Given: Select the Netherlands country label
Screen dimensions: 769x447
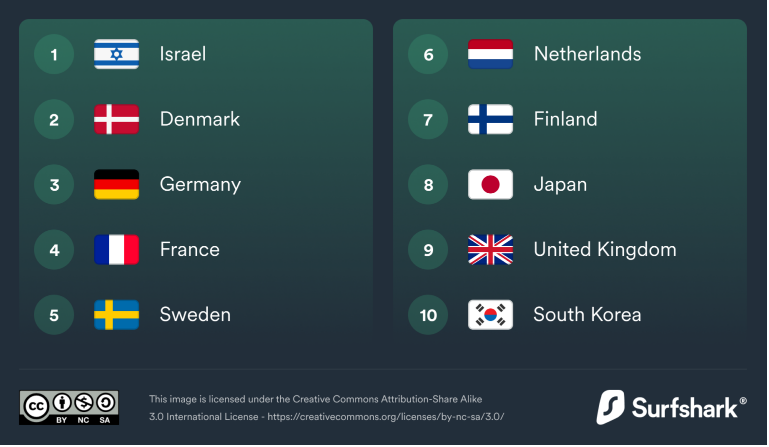Looking at the screenshot, I should (588, 54).
